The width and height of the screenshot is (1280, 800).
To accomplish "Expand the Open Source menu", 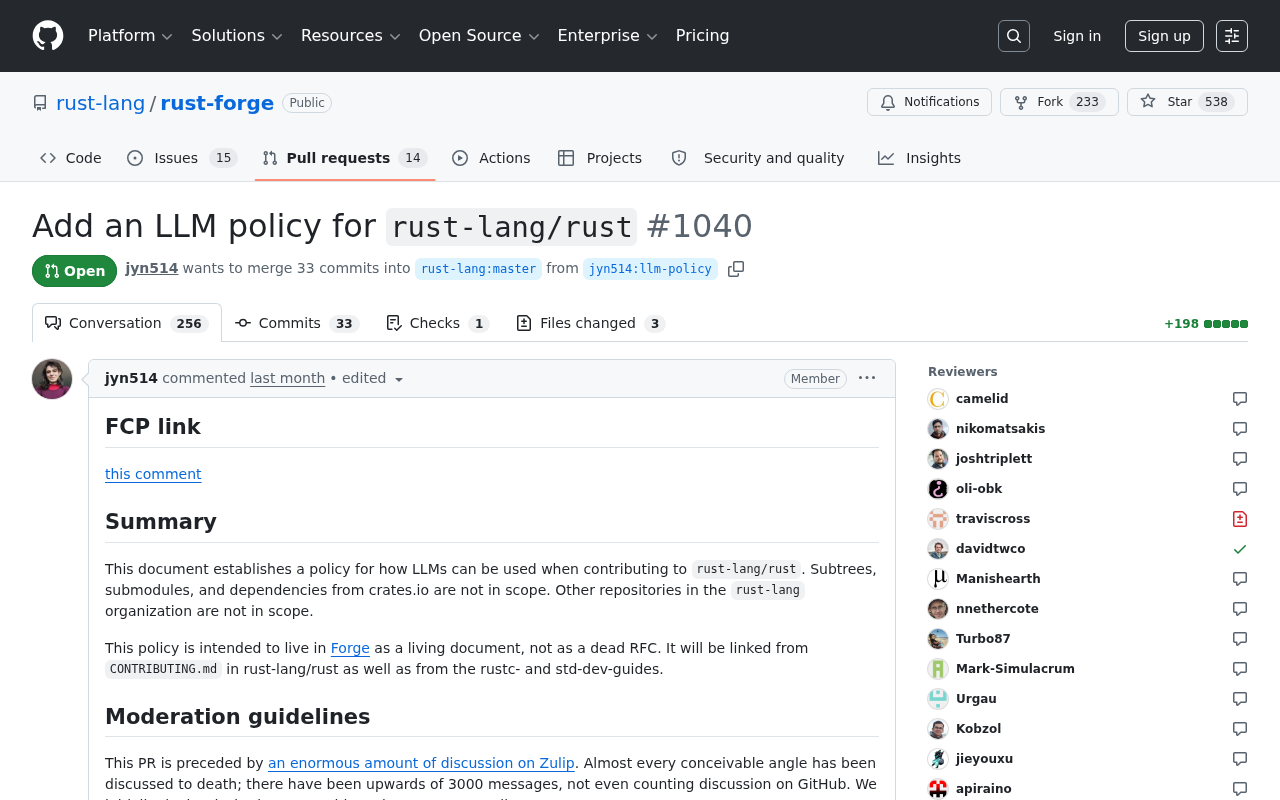I will click(x=479, y=36).
